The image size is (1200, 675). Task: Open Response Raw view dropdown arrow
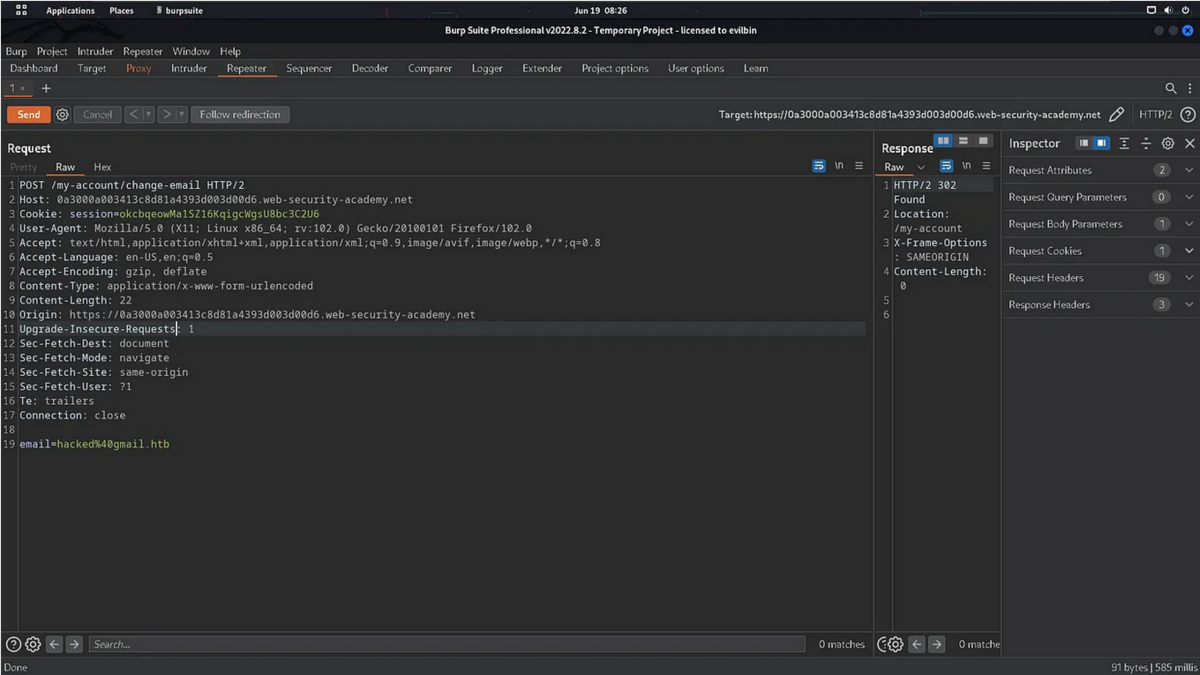click(x=921, y=167)
